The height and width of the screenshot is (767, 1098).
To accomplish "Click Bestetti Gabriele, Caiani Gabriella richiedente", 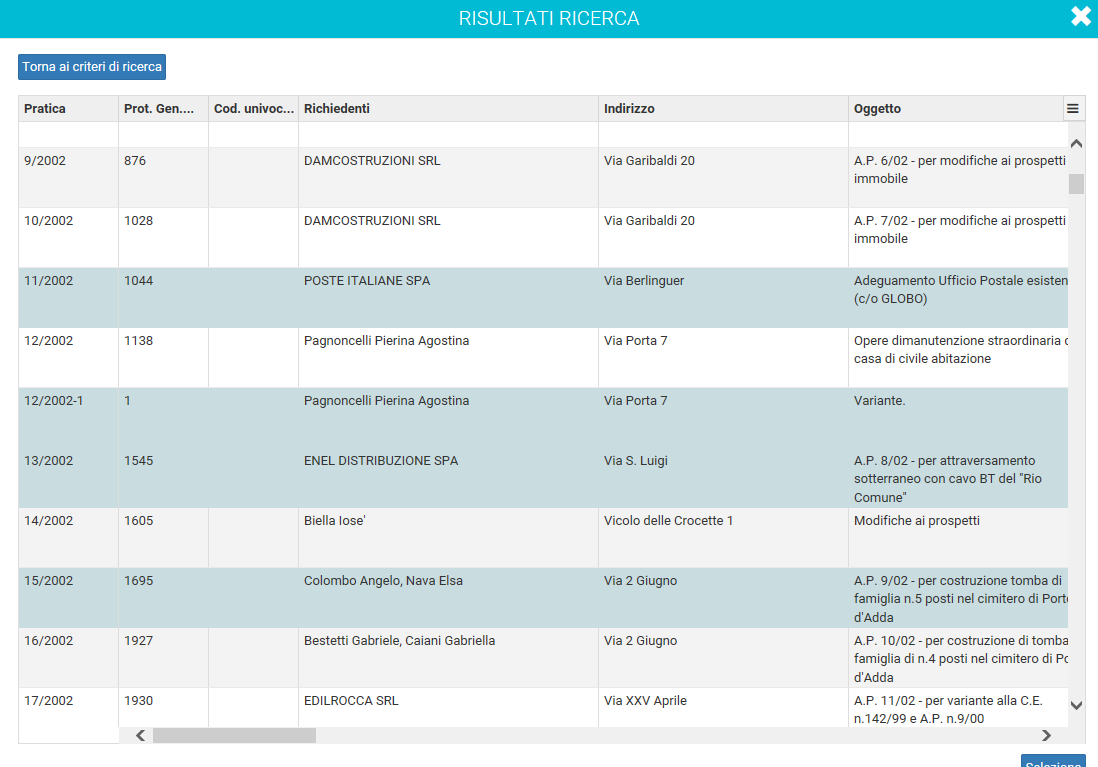I will pos(399,641).
